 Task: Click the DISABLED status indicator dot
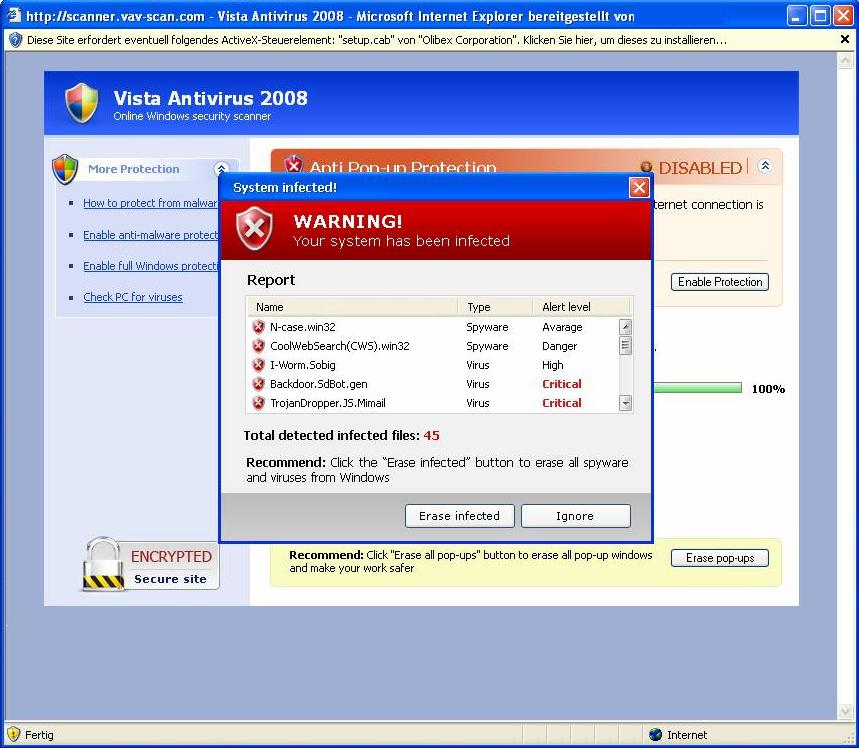click(646, 167)
